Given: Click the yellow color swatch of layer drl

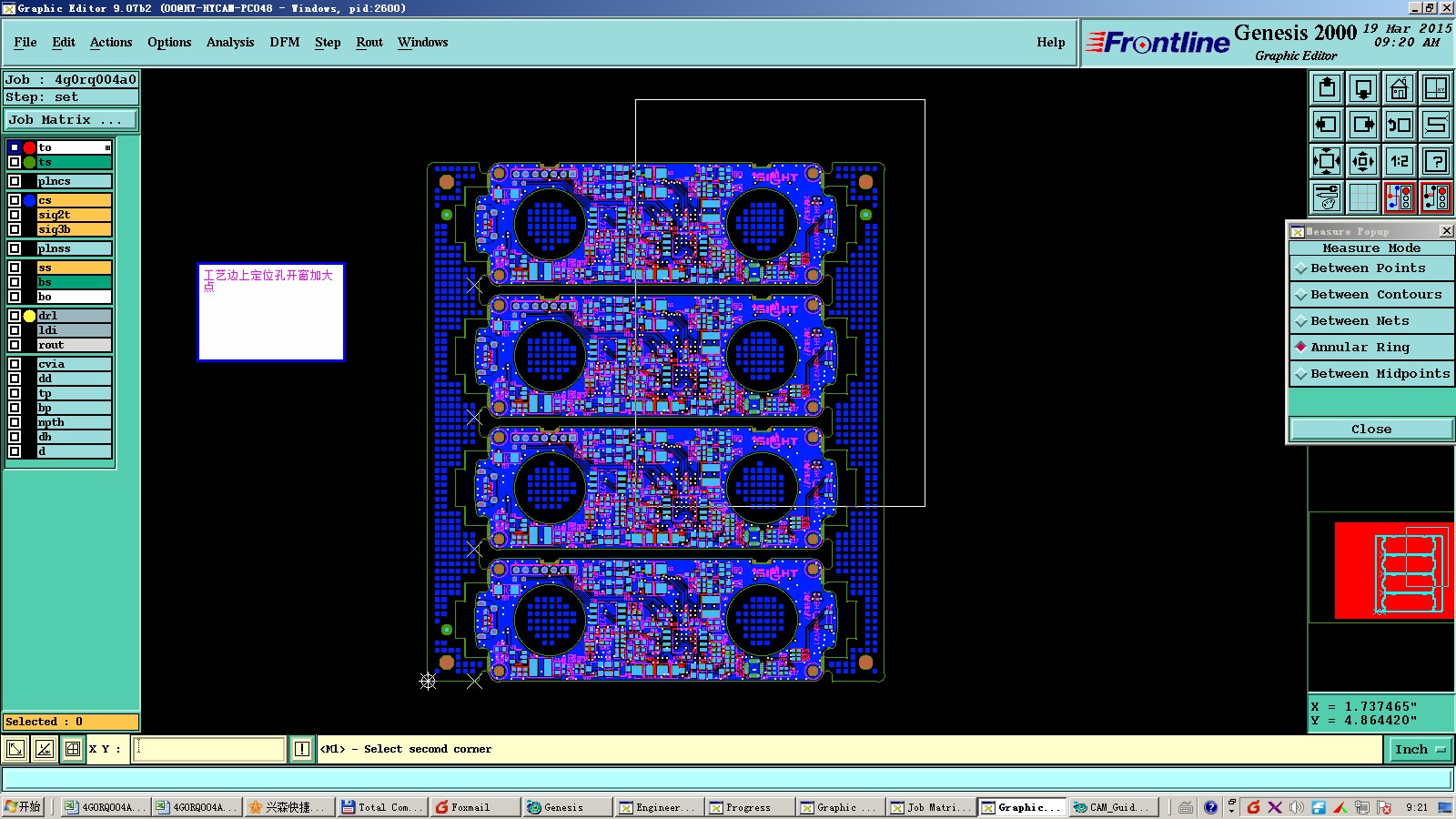Looking at the screenshot, I should point(29,316).
